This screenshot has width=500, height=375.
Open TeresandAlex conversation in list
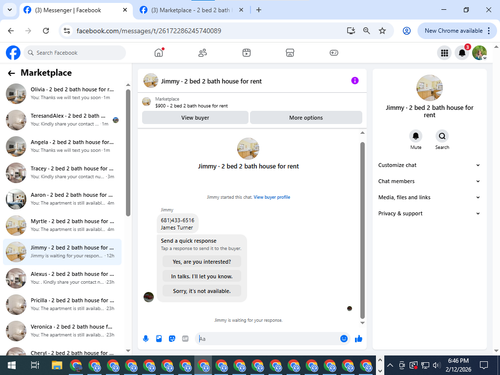coord(62,120)
